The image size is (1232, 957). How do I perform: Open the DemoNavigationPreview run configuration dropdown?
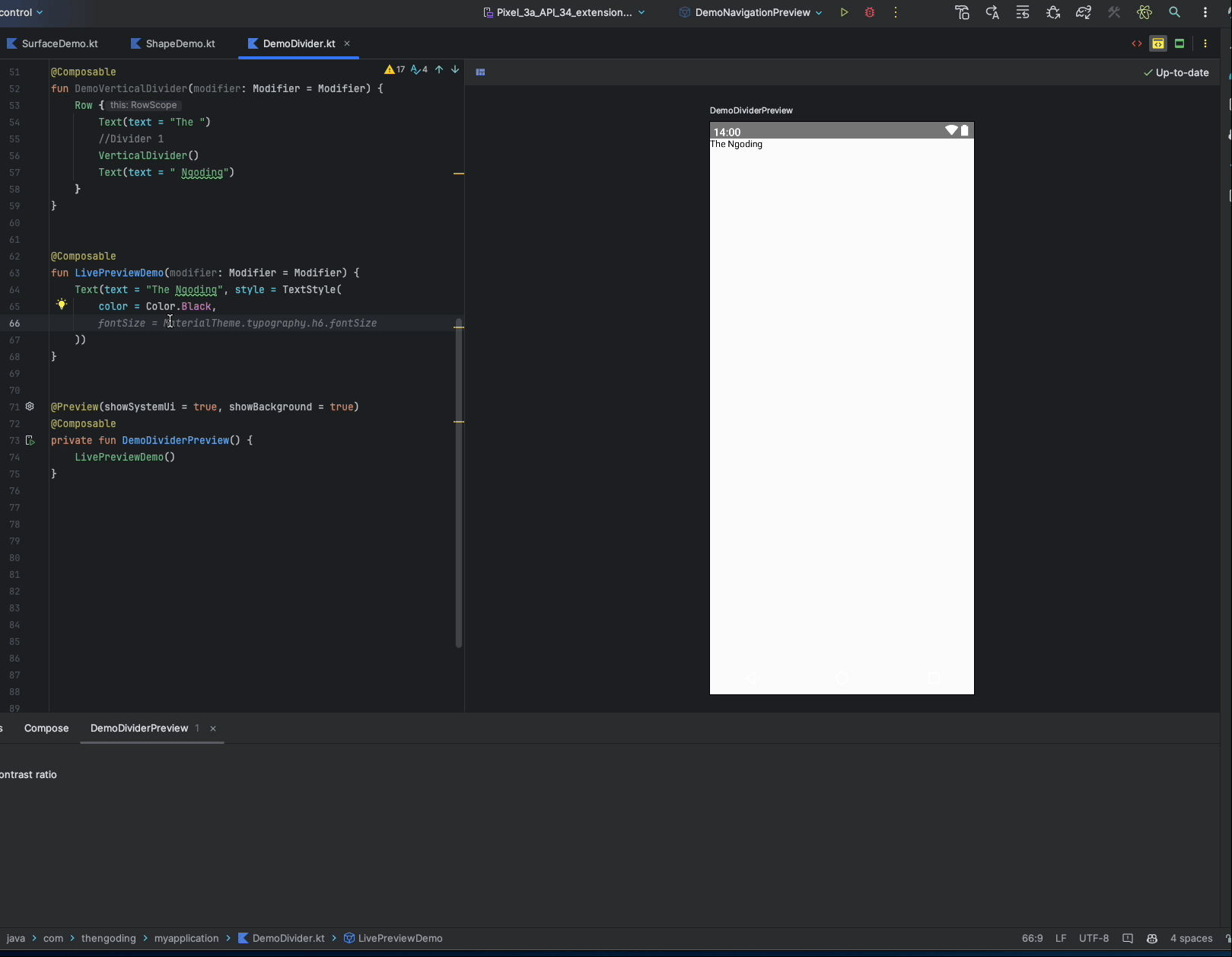[751, 12]
